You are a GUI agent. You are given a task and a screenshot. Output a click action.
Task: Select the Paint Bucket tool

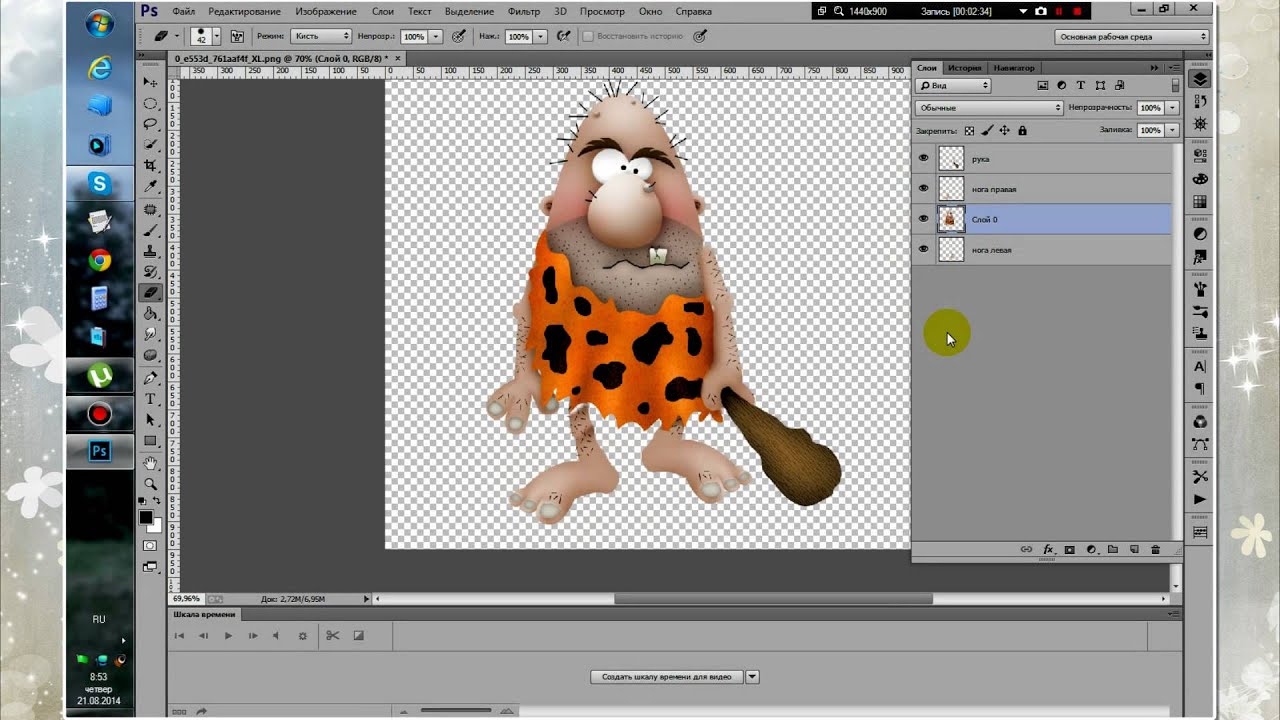click(x=151, y=314)
